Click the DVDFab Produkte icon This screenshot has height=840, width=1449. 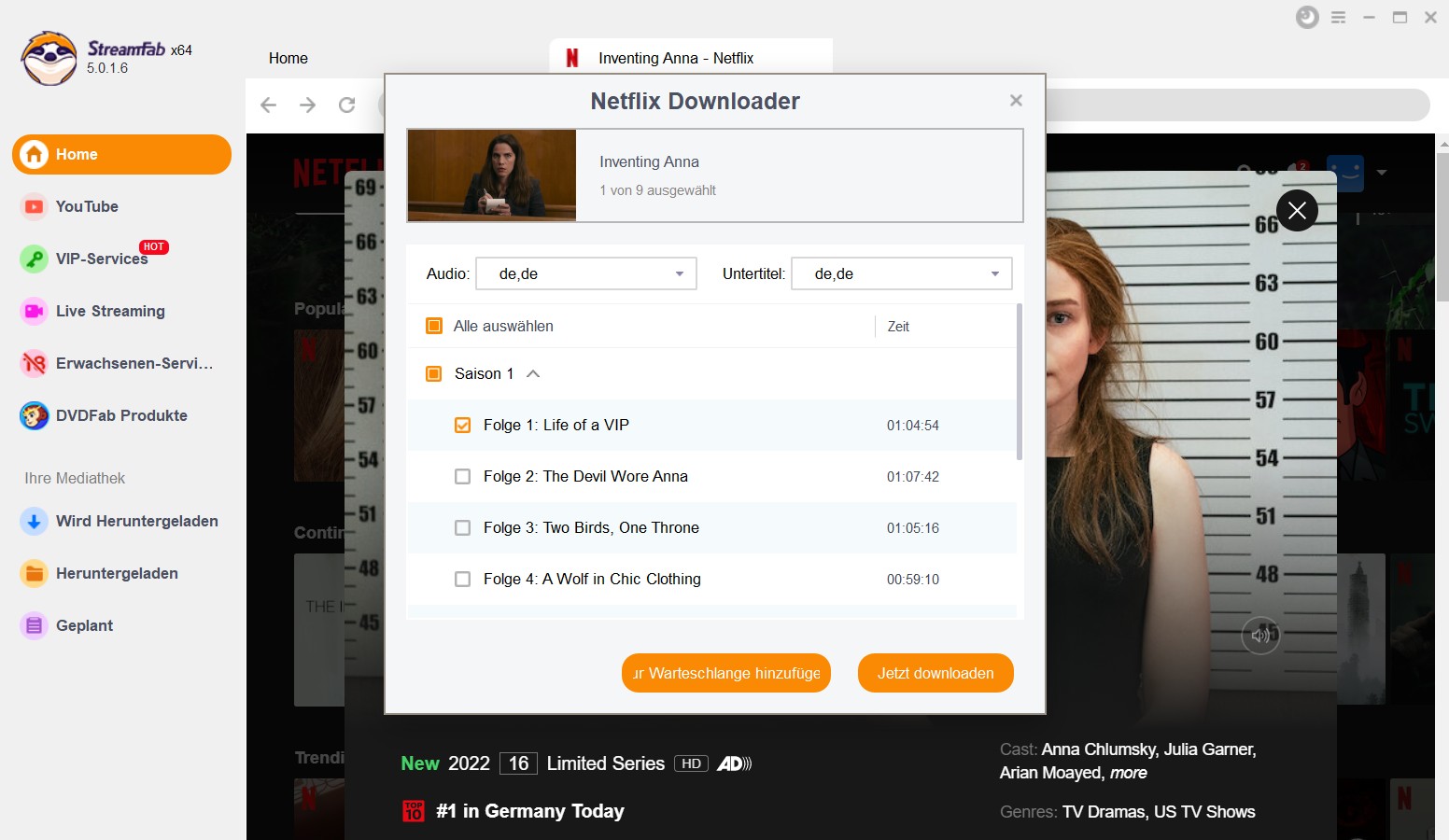click(35, 415)
